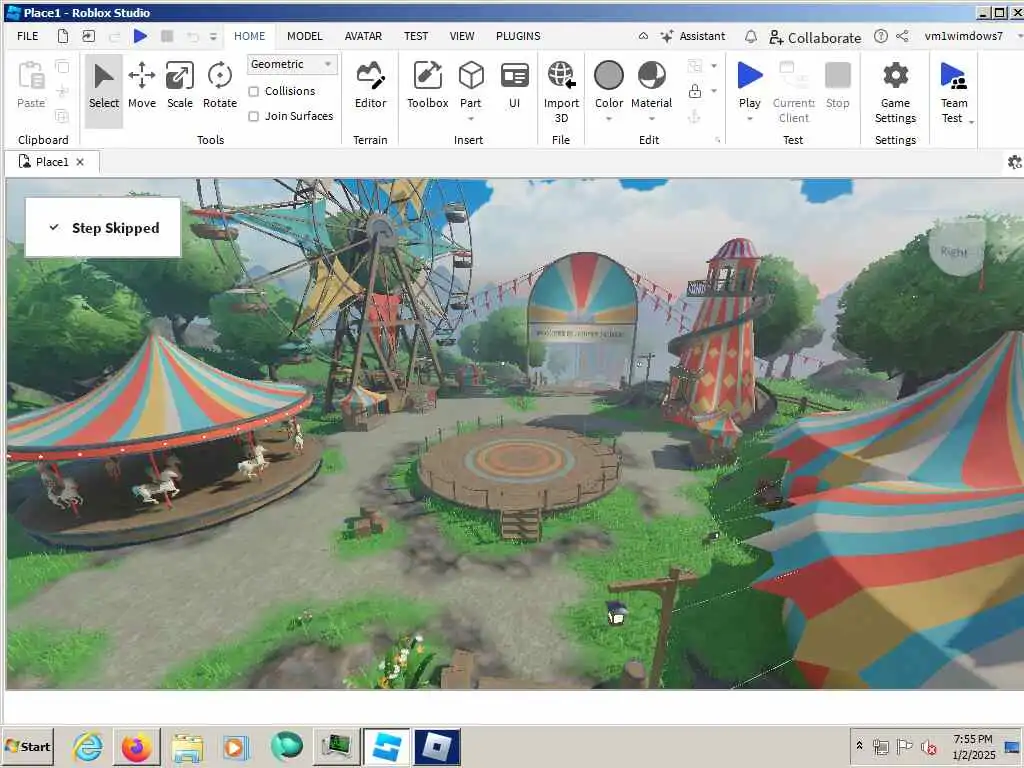Viewport: 1024px width, 768px height.
Task: Expand the Material dropdown arrow
Action: tap(651, 119)
